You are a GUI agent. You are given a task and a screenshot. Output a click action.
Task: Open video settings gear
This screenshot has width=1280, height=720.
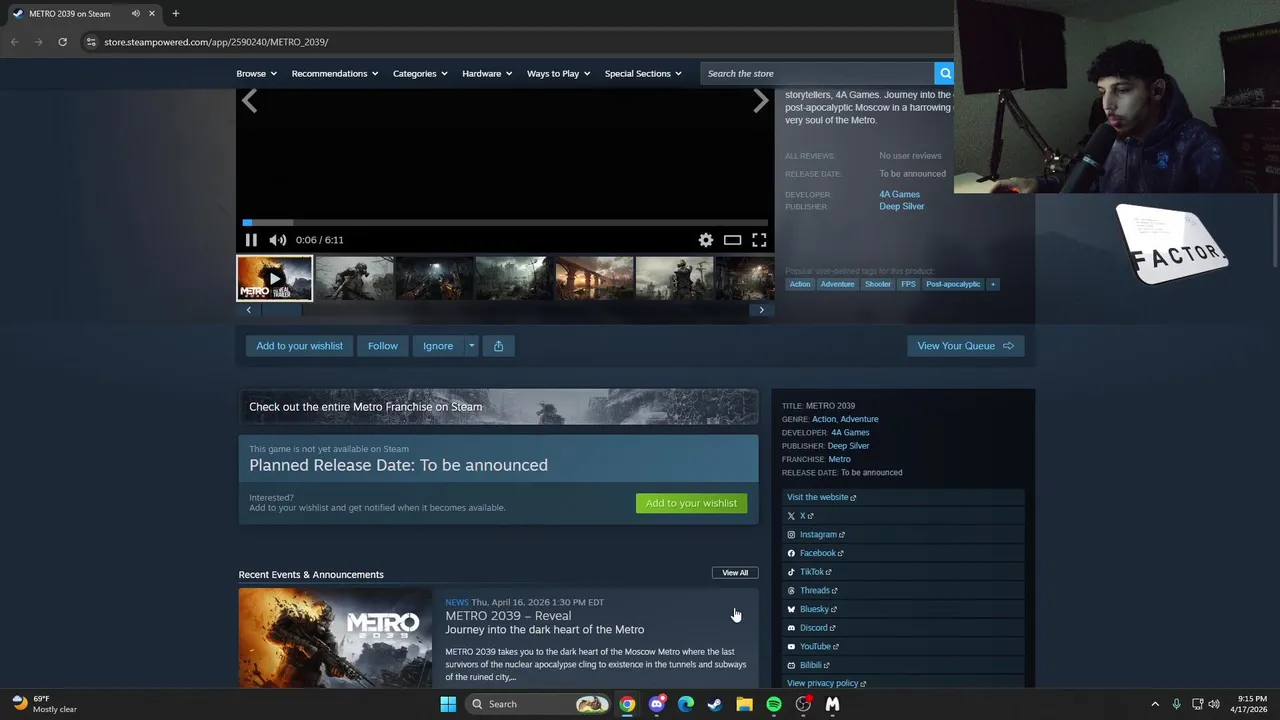pos(706,240)
